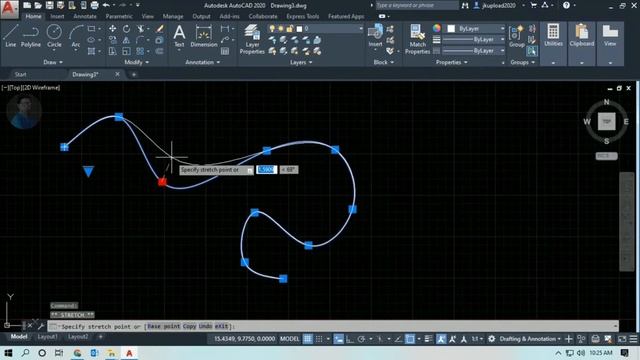640x360 pixels.
Task: Click the Save icon in quick access toolbar
Action: click(x=49, y=5)
